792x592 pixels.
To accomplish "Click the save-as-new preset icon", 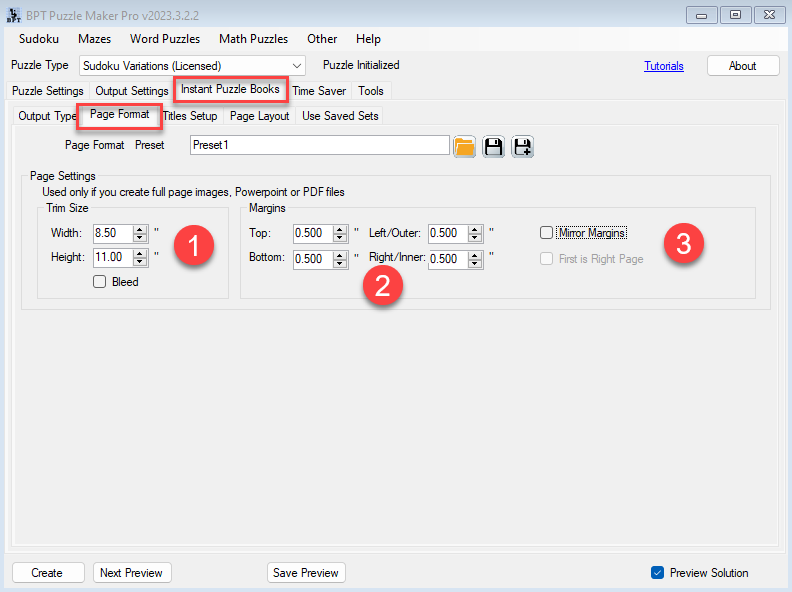I will [522, 146].
